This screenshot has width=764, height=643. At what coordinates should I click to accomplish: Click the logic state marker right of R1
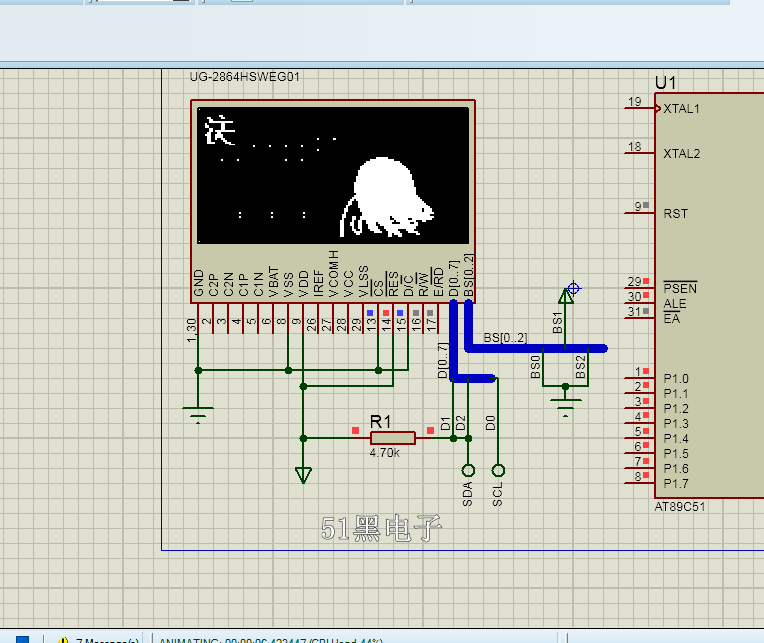tap(430, 430)
